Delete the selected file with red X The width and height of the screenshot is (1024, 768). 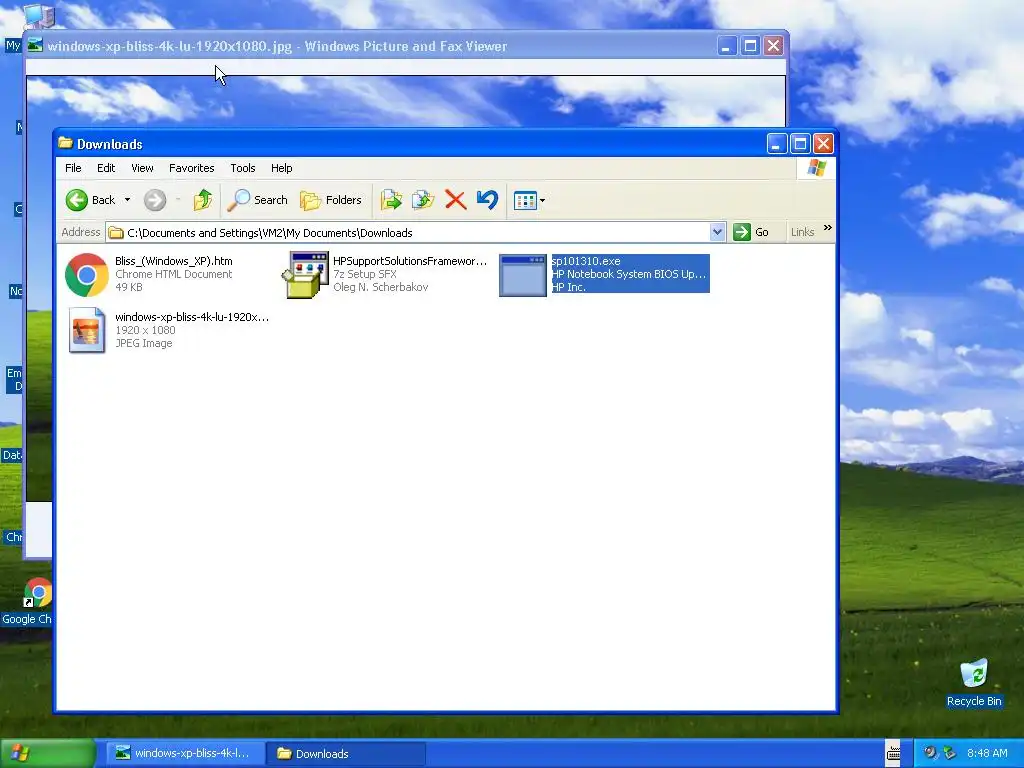pyautogui.click(x=455, y=200)
